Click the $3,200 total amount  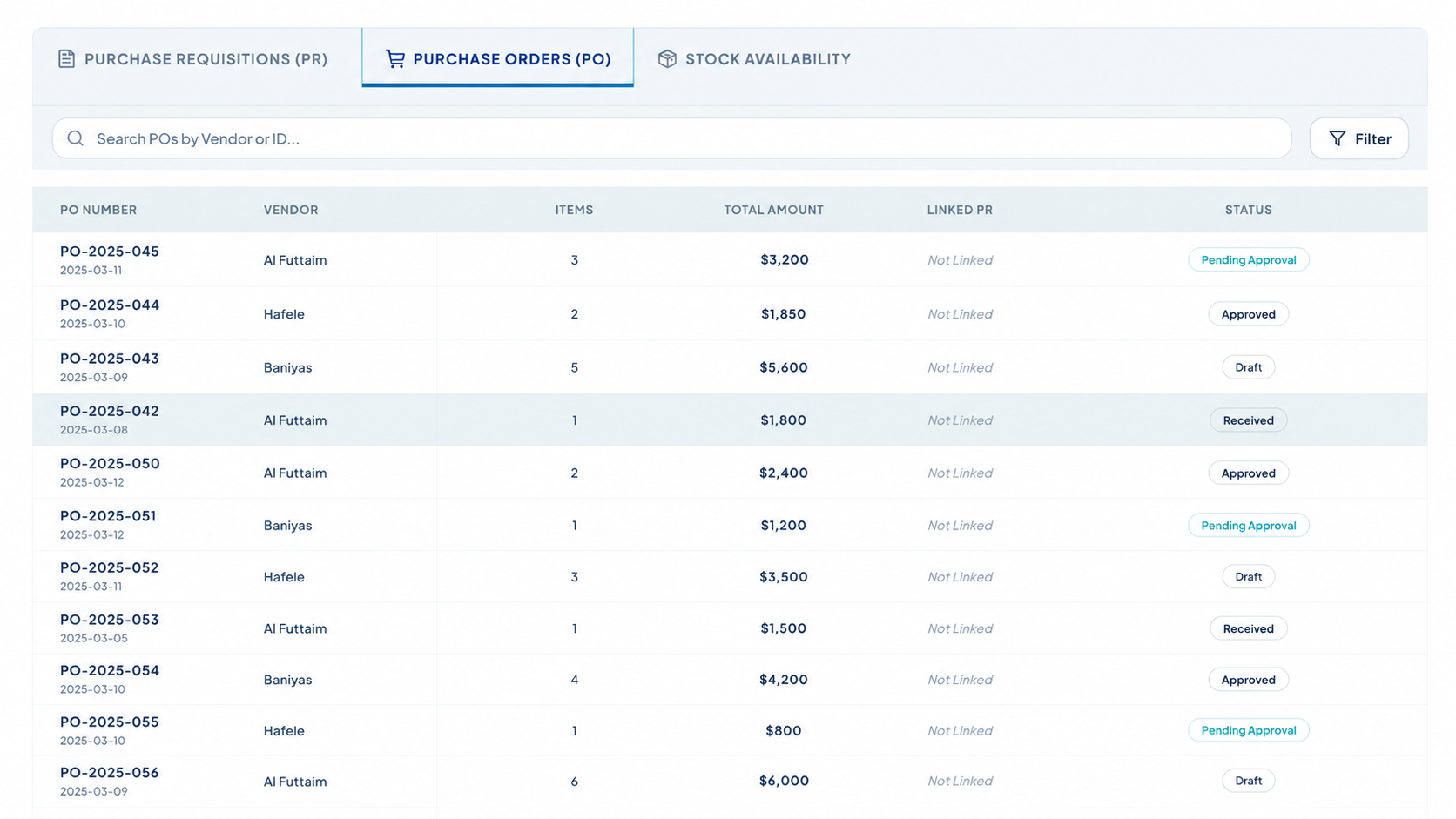click(785, 259)
